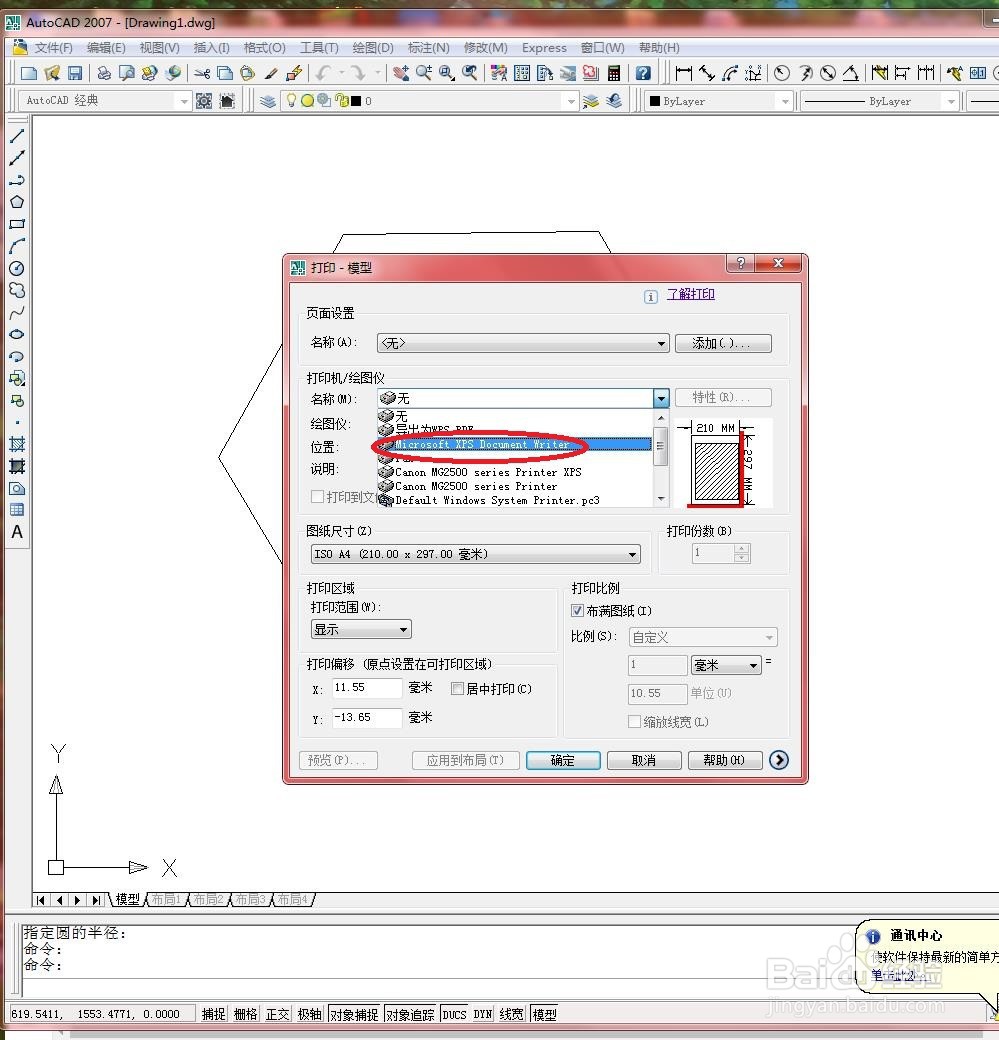This screenshot has height=1040, width=999.
Task: Click the 添加 button for page setup
Action: (x=723, y=343)
